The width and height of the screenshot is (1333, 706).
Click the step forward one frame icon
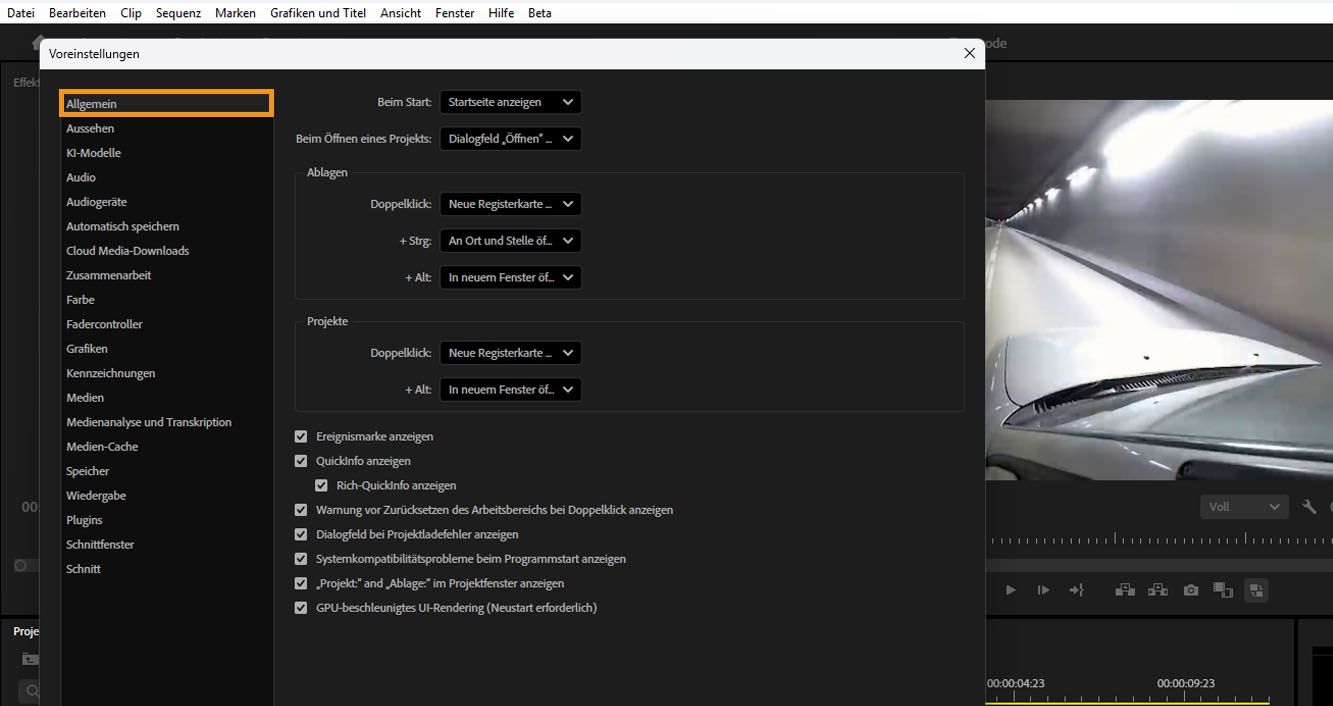[x=1043, y=590]
